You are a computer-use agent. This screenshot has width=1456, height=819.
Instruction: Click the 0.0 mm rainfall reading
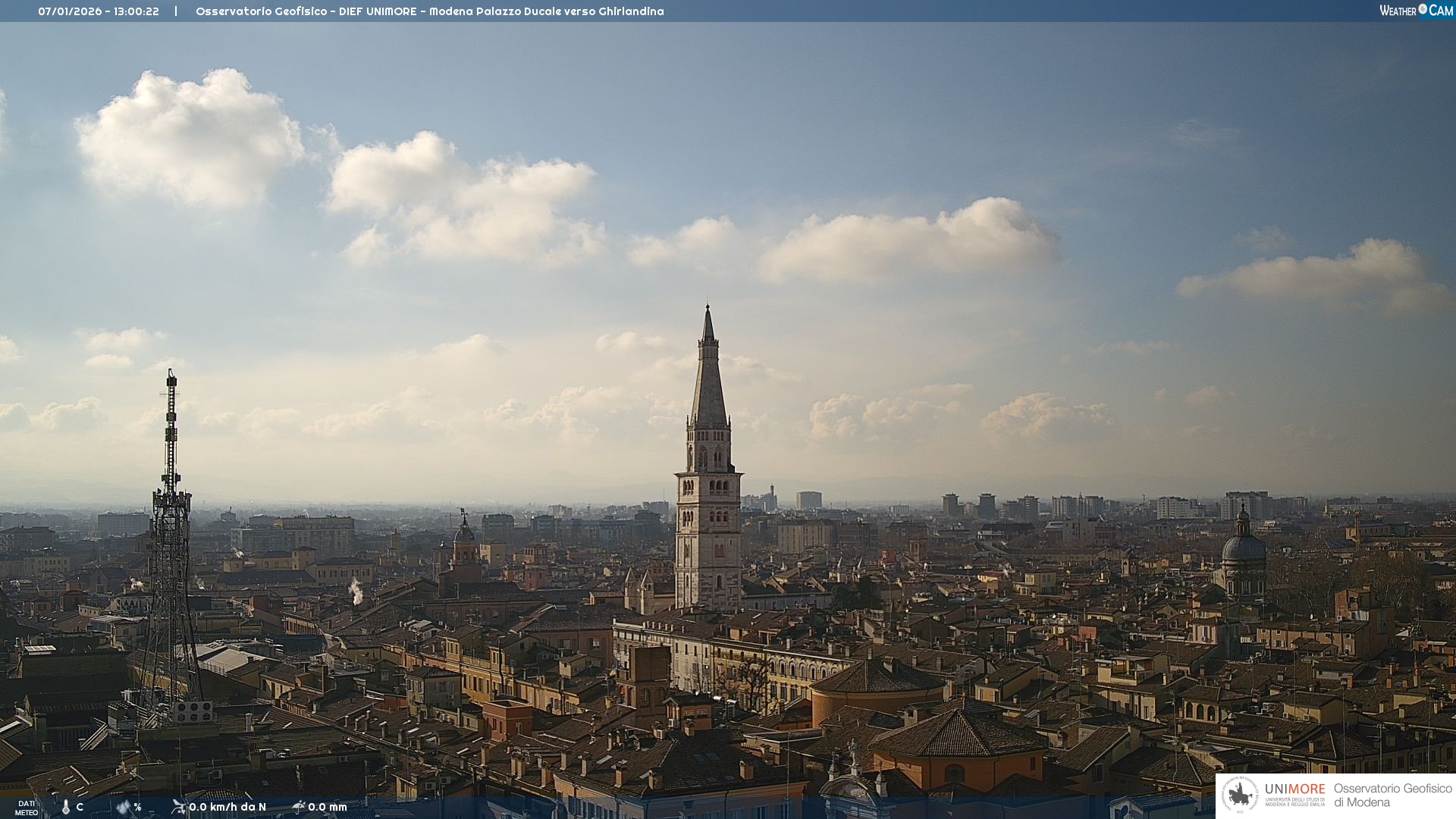328,807
